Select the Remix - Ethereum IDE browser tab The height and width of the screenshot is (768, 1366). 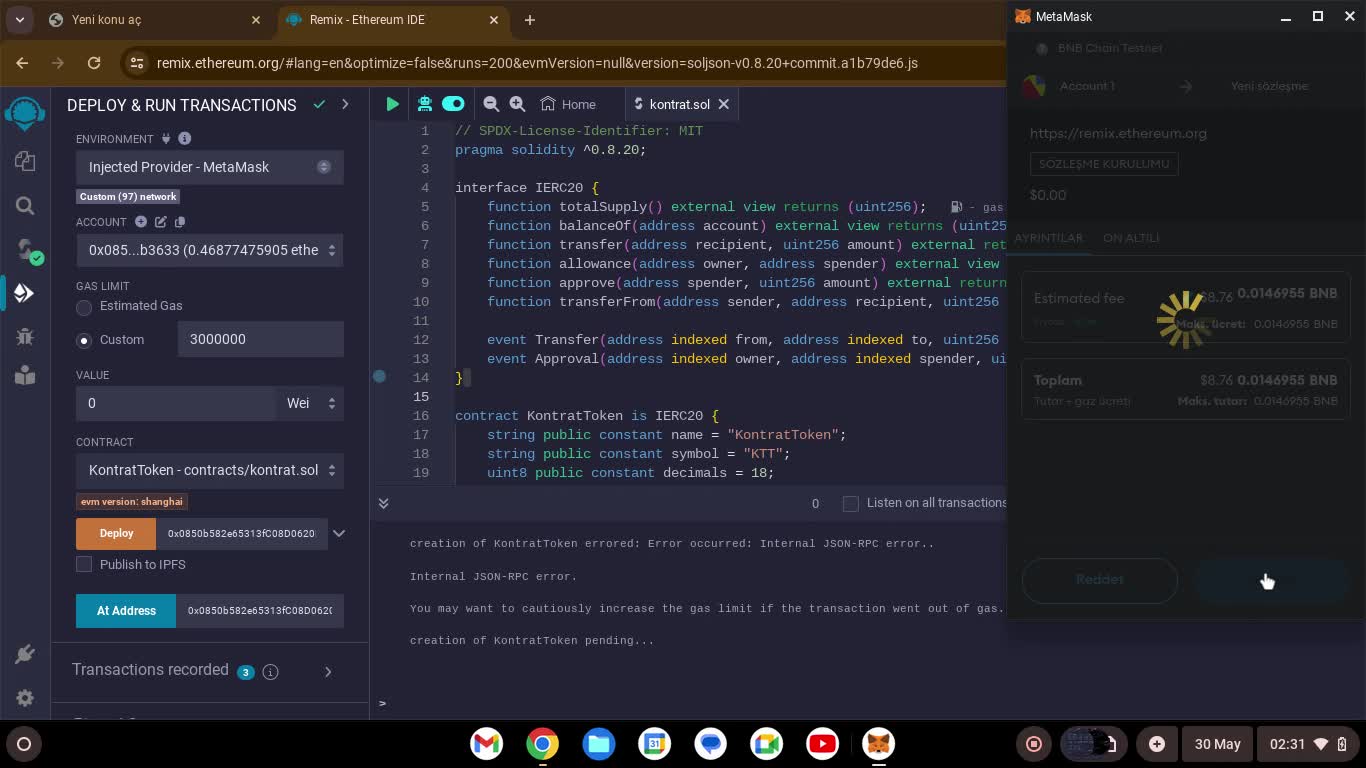[392, 19]
